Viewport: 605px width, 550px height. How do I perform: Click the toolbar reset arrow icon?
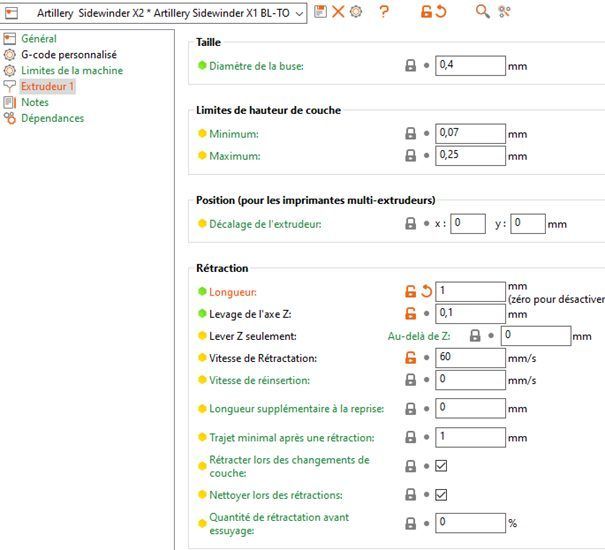[x=441, y=12]
